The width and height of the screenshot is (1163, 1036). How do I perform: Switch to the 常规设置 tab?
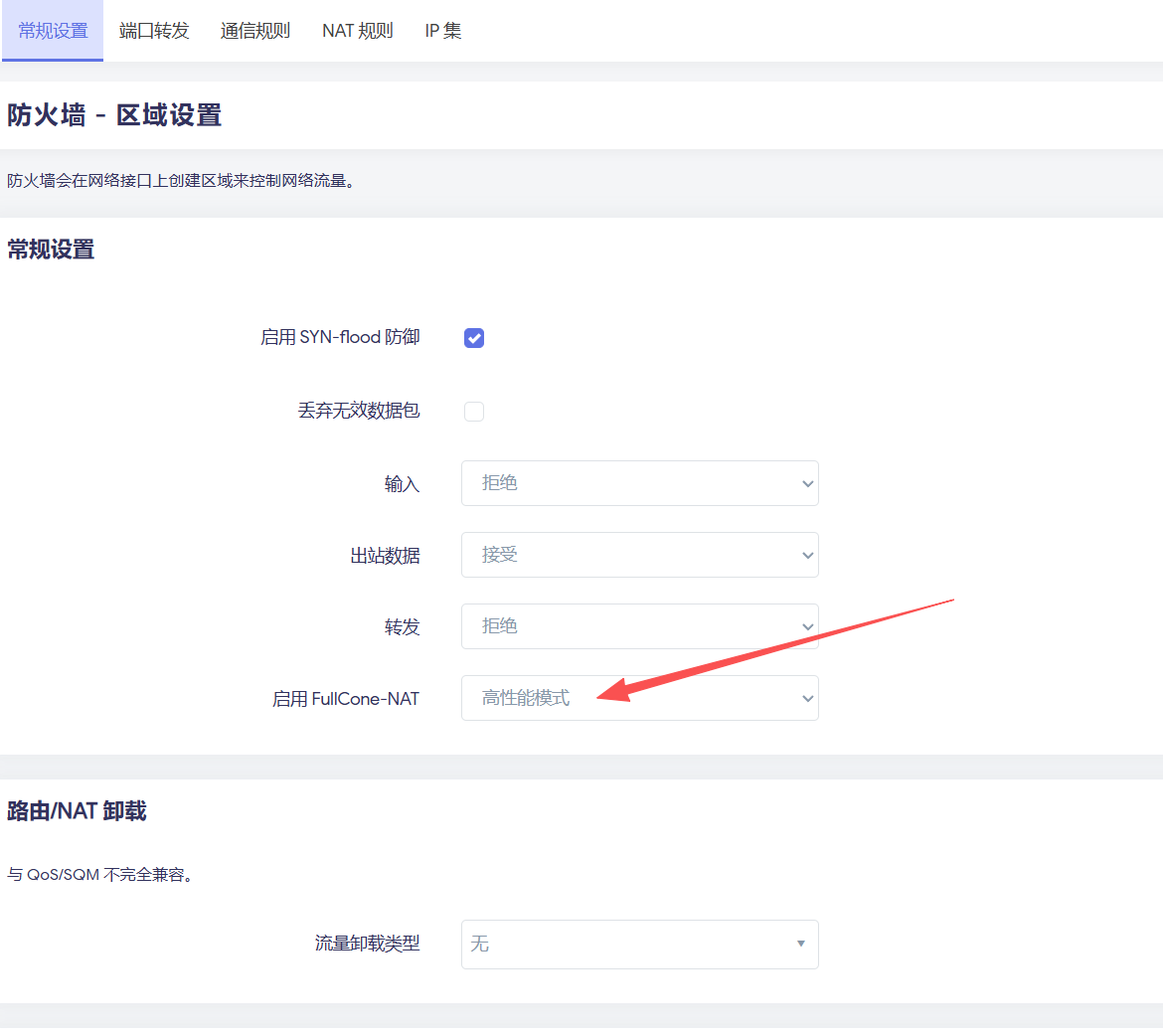(53, 31)
